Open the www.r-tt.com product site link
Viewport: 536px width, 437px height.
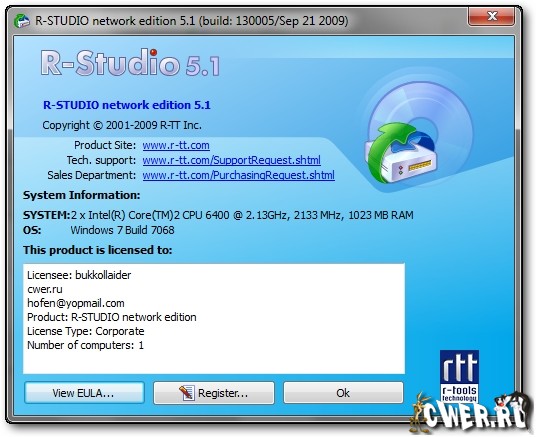(176, 145)
